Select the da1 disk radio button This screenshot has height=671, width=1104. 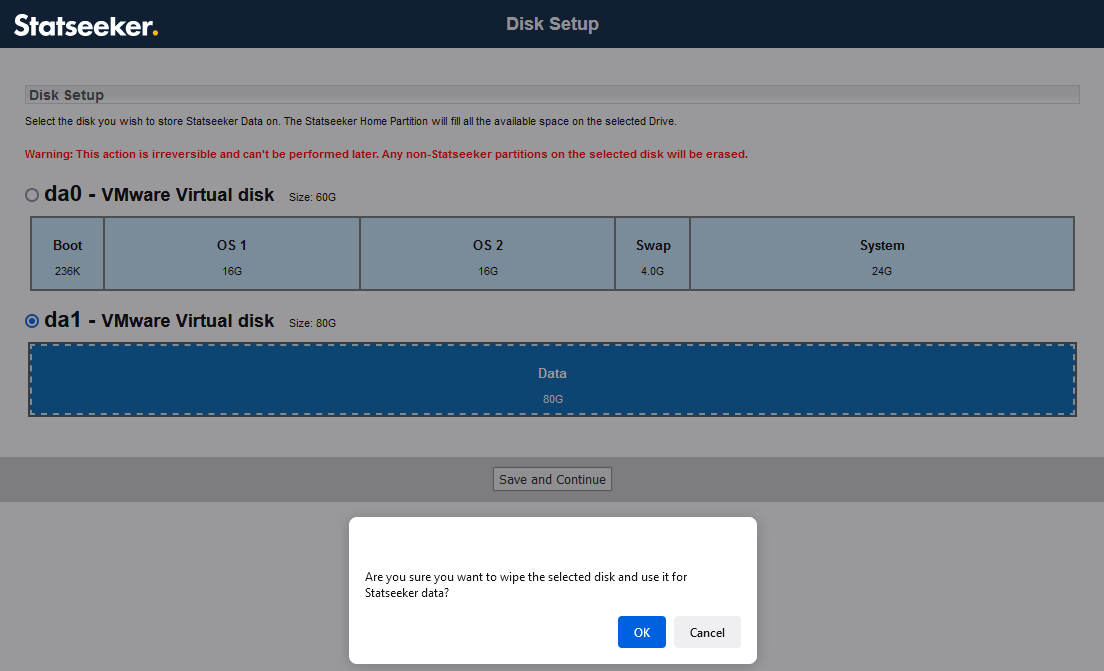(32, 321)
